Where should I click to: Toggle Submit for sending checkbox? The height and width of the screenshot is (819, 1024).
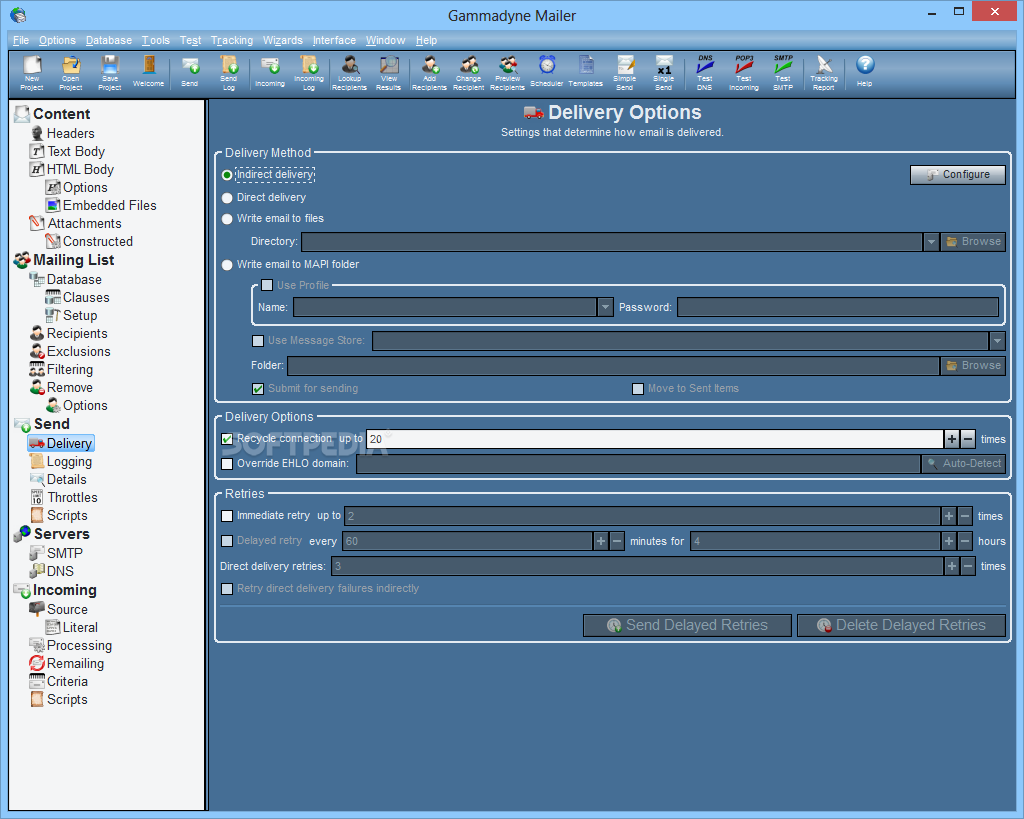(258, 389)
